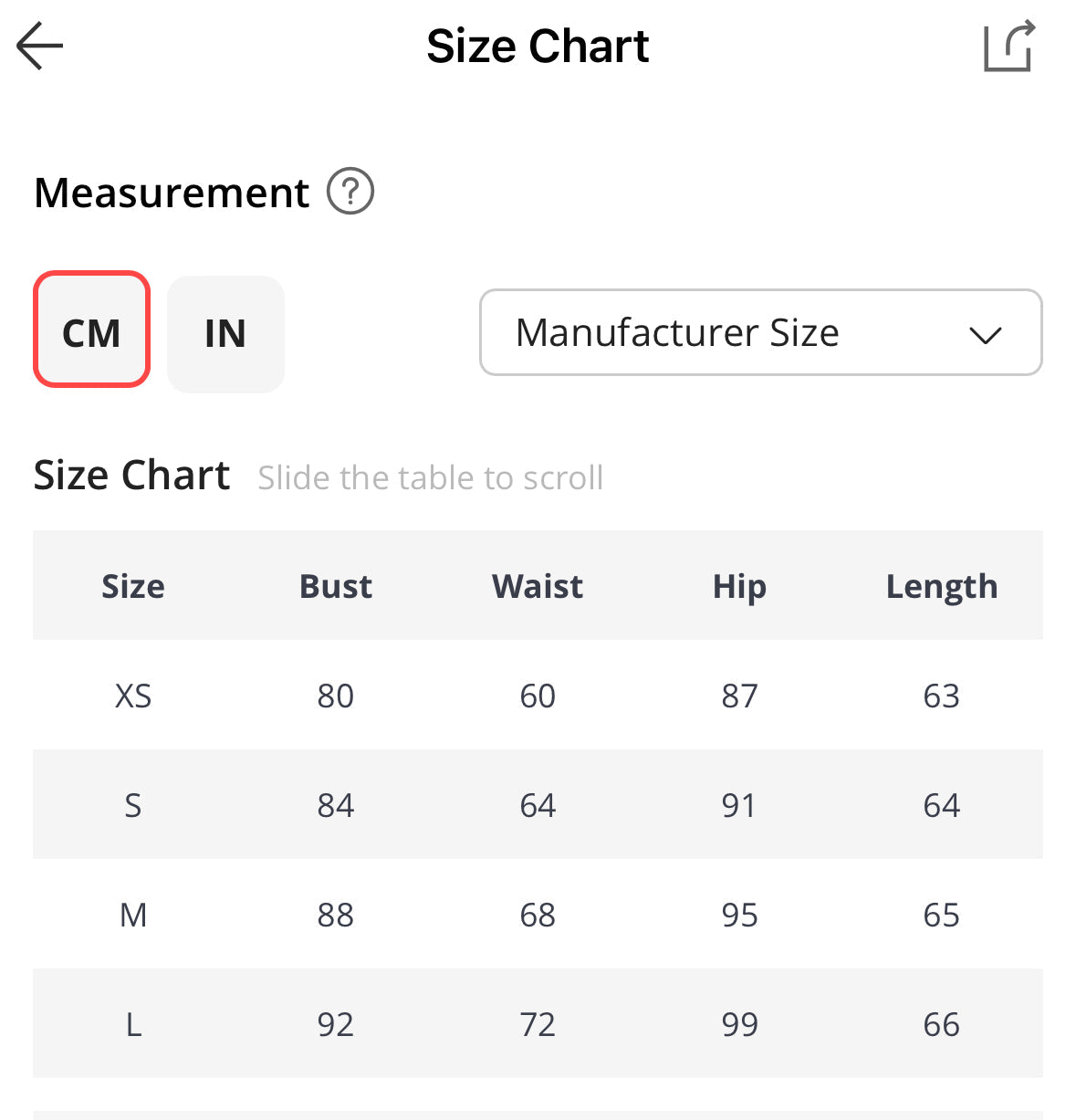The image size is (1076, 1120).
Task: Click the Hip column header
Action: click(x=739, y=586)
